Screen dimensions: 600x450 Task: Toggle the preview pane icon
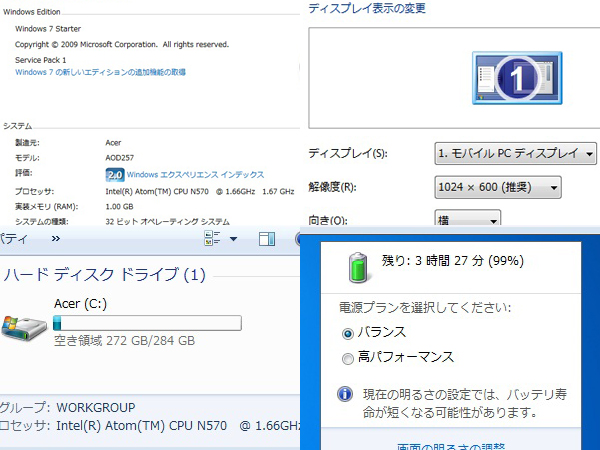pos(267,239)
